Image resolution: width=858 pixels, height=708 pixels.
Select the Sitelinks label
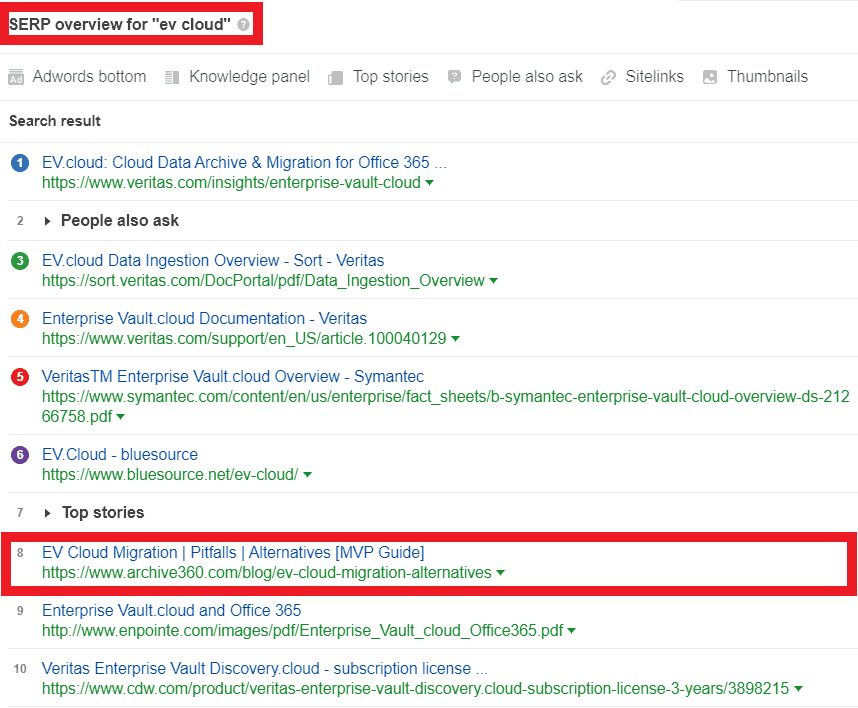coord(654,77)
